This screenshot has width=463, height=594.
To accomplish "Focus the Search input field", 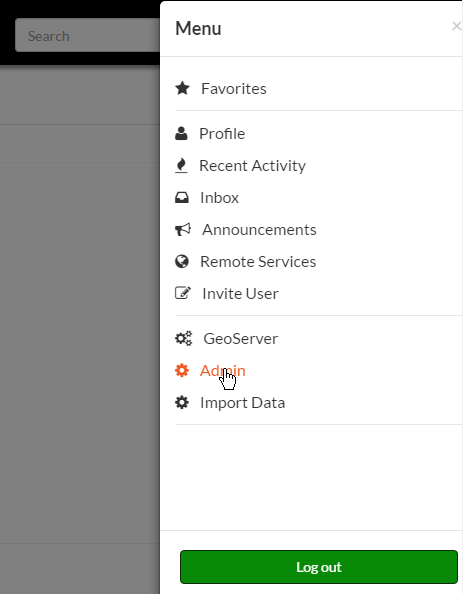I will click(x=88, y=35).
